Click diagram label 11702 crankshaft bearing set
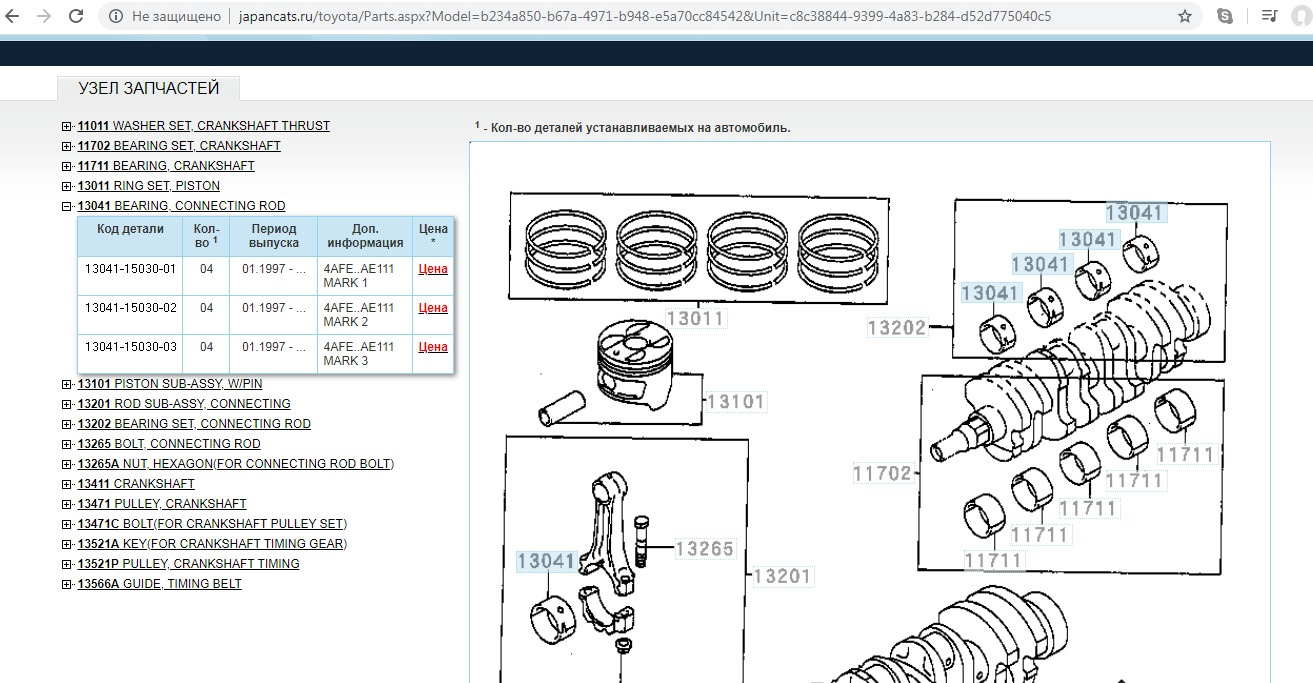This screenshot has height=683, width=1313. [x=883, y=473]
